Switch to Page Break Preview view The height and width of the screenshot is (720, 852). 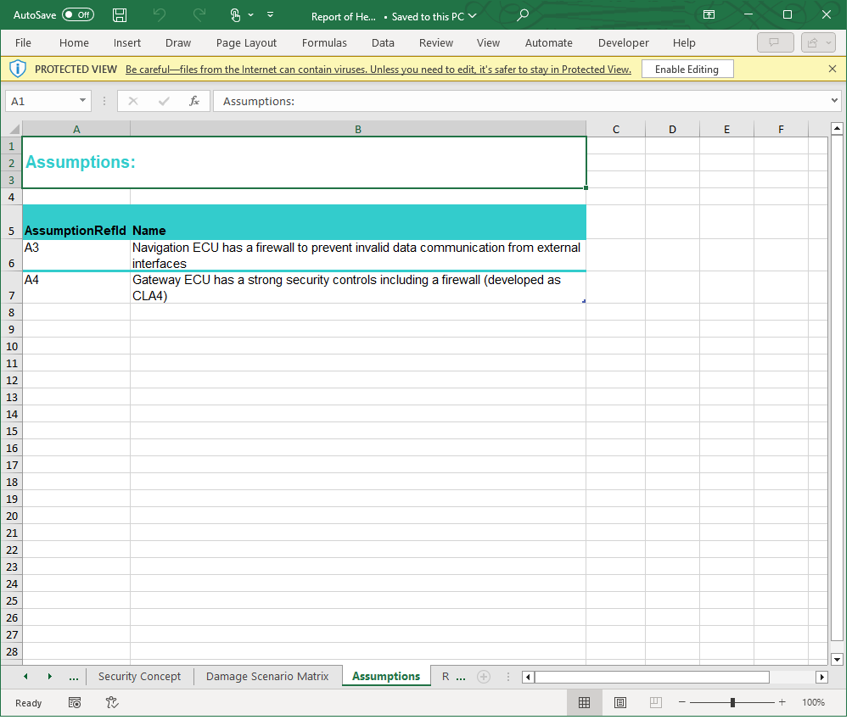pyautogui.click(x=655, y=703)
